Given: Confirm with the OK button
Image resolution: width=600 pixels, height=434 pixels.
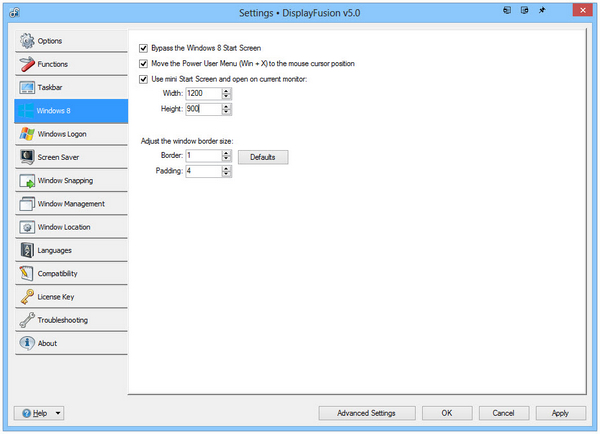Looking at the screenshot, I should 447,413.
